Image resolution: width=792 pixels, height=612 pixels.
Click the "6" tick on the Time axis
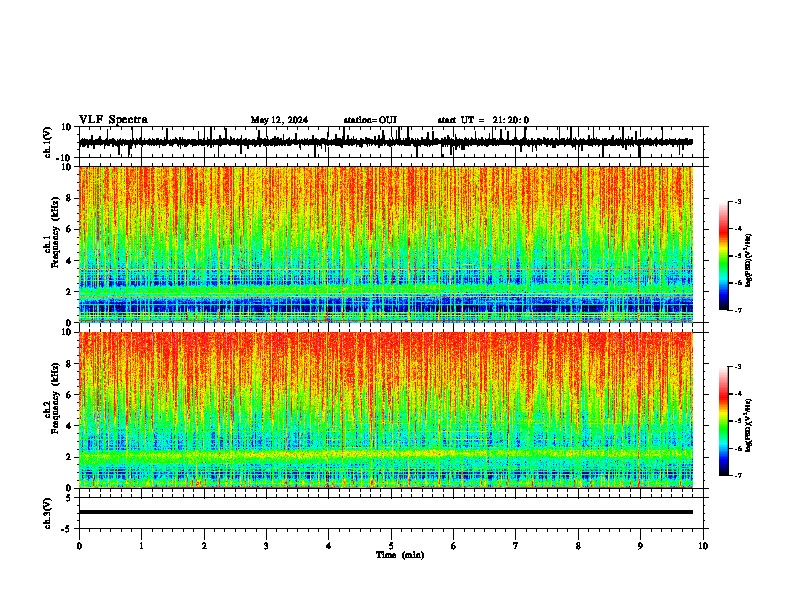tap(454, 546)
